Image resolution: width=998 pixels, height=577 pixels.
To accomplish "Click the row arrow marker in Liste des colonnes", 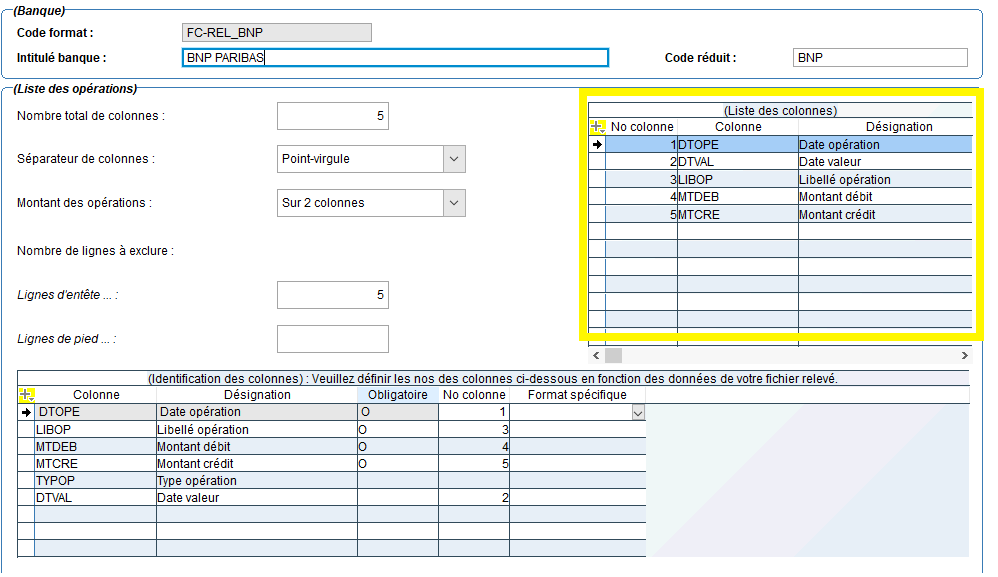I will (597, 144).
